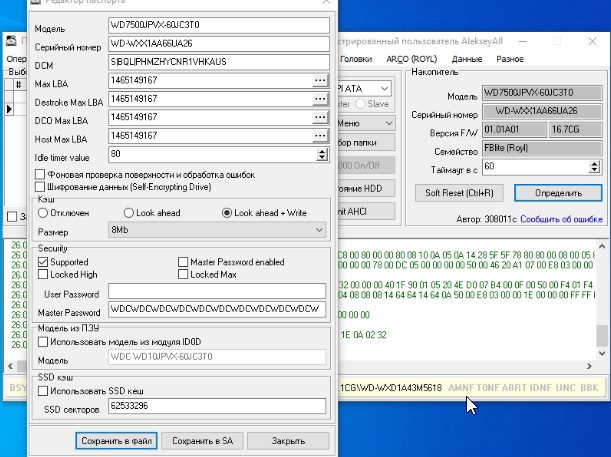Click the log vertical scrollbar thumb
This screenshot has height=457, width=611.
pyautogui.click(x=602, y=335)
